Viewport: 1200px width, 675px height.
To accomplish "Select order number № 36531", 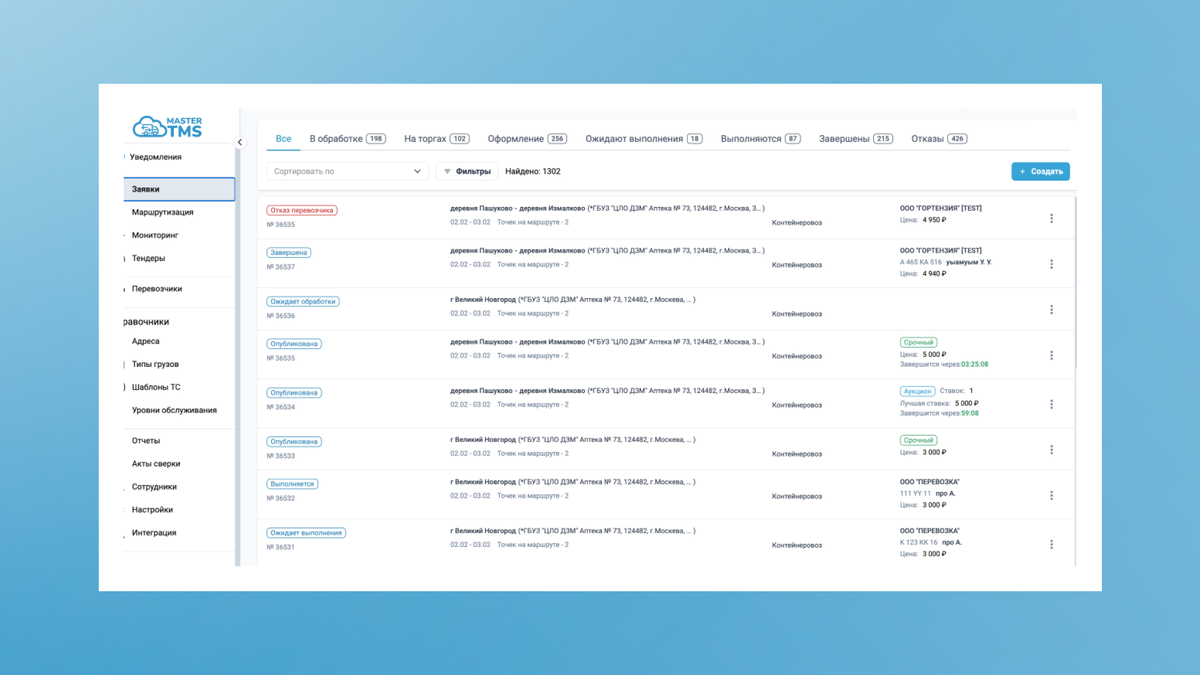I will click(281, 547).
